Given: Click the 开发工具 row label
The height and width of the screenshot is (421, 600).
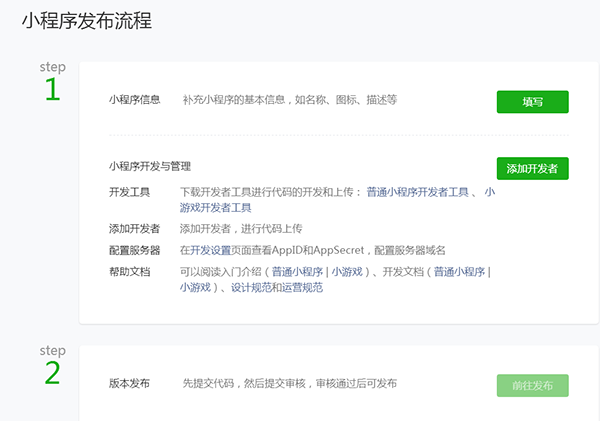Looking at the screenshot, I should tap(129, 192).
